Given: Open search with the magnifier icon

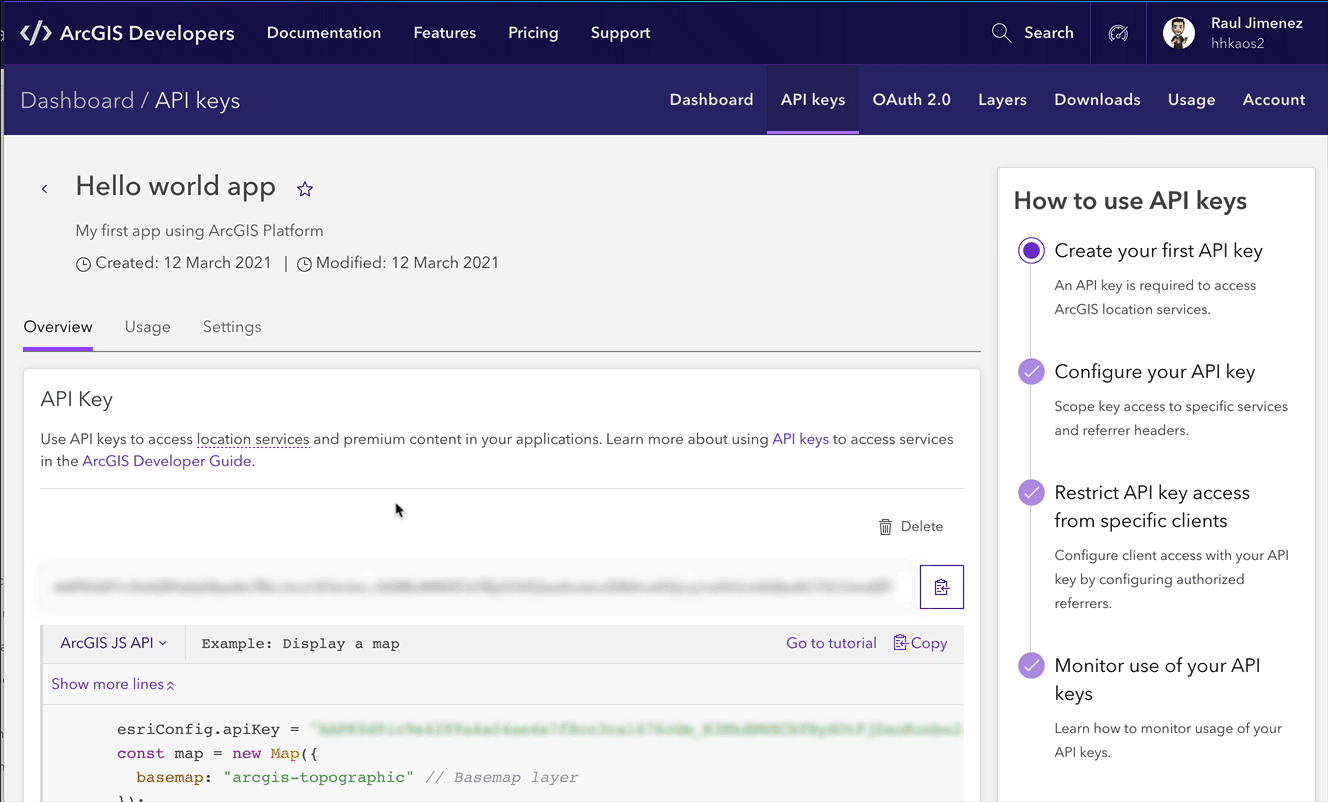Looking at the screenshot, I should pos(1001,33).
